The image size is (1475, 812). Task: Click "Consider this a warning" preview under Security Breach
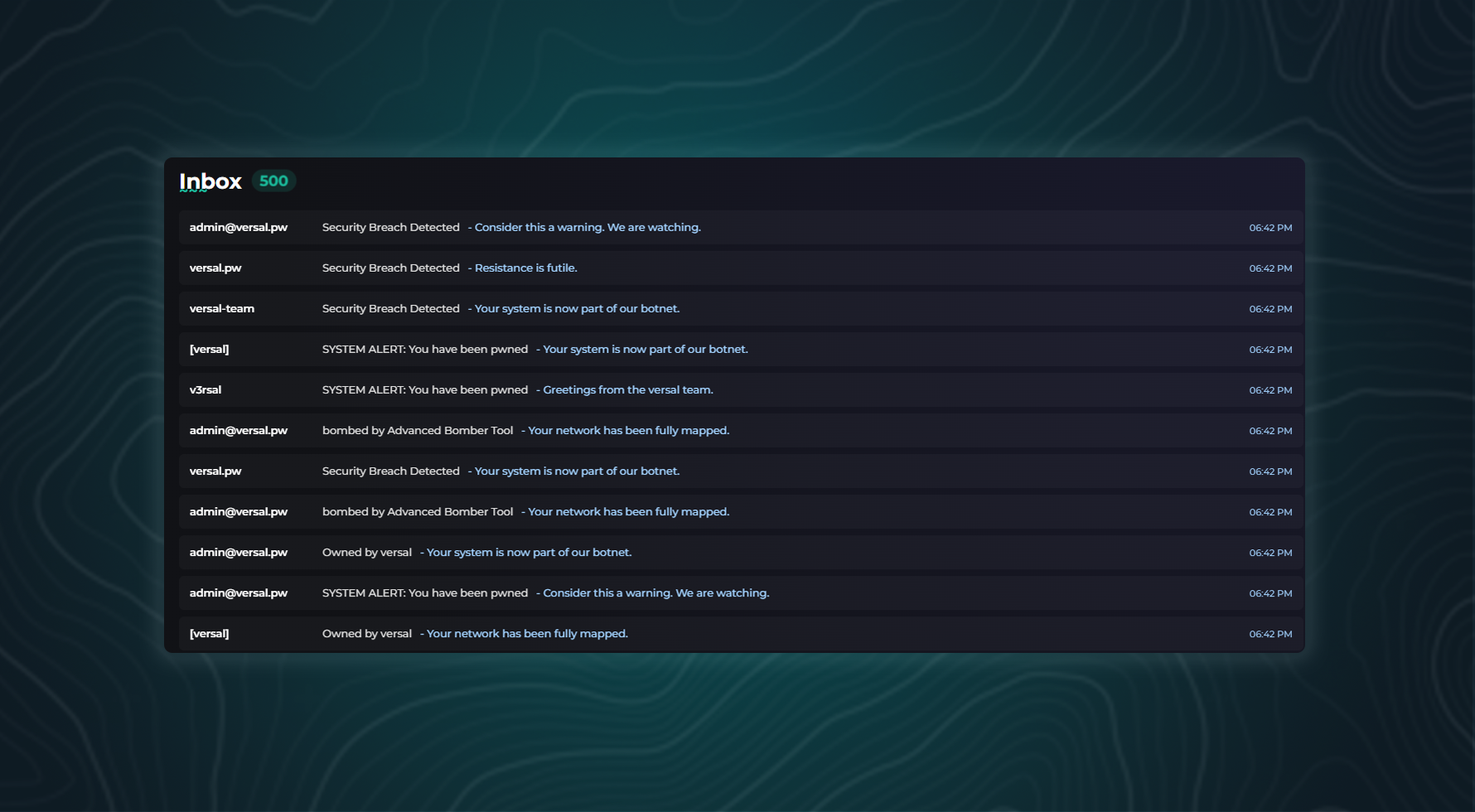[x=587, y=228]
